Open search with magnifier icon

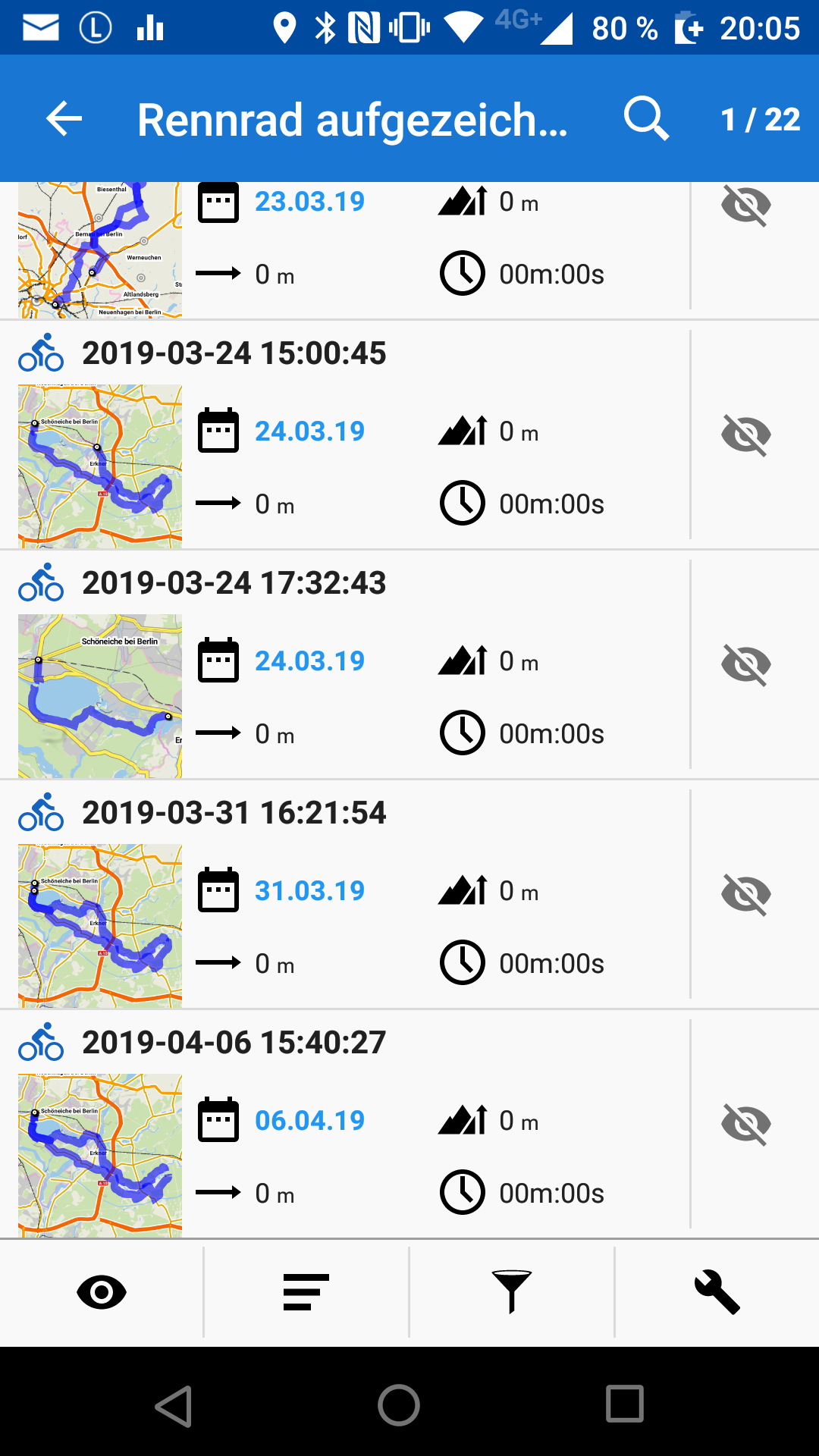point(646,119)
